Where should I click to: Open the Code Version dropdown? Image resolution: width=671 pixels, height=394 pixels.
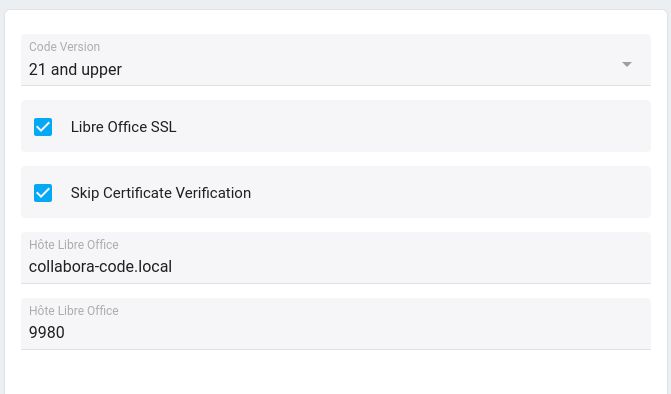336,60
